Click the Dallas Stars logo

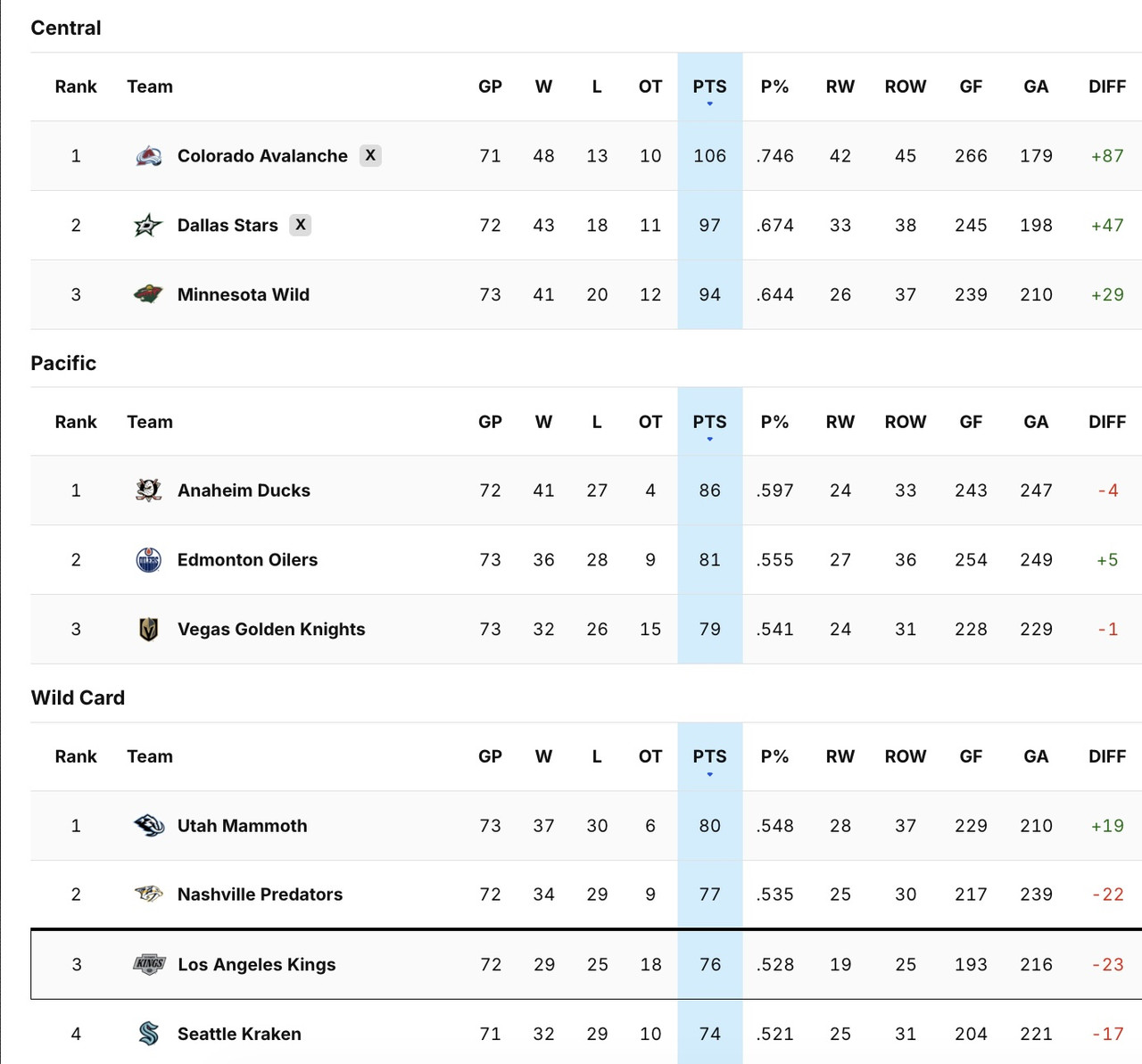pos(147,225)
